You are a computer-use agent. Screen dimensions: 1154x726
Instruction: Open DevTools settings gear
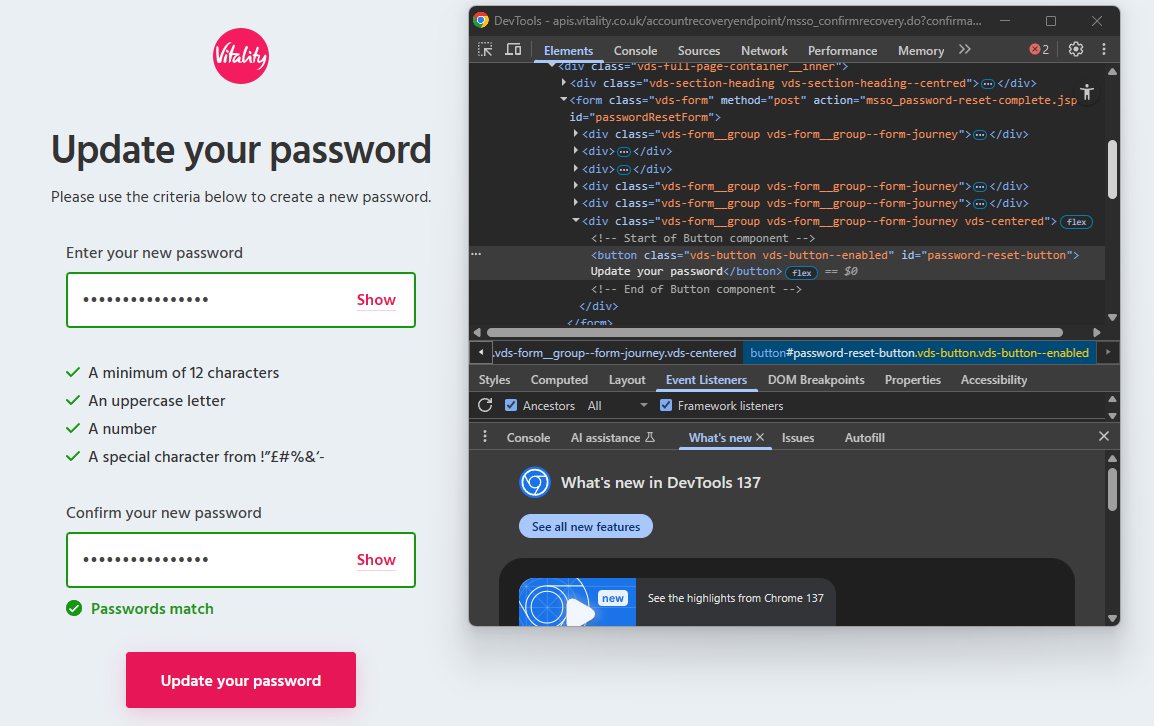[1076, 49]
